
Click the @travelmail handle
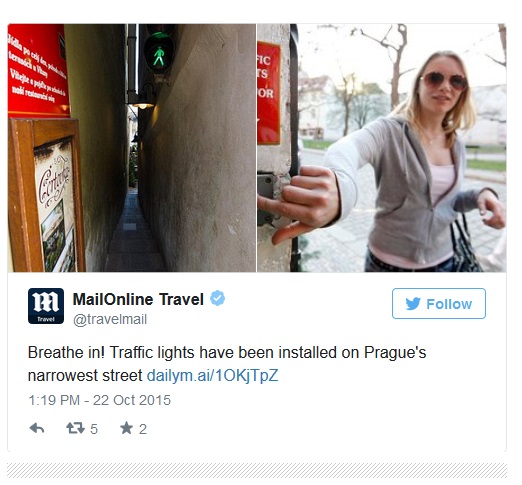point(110,319)
